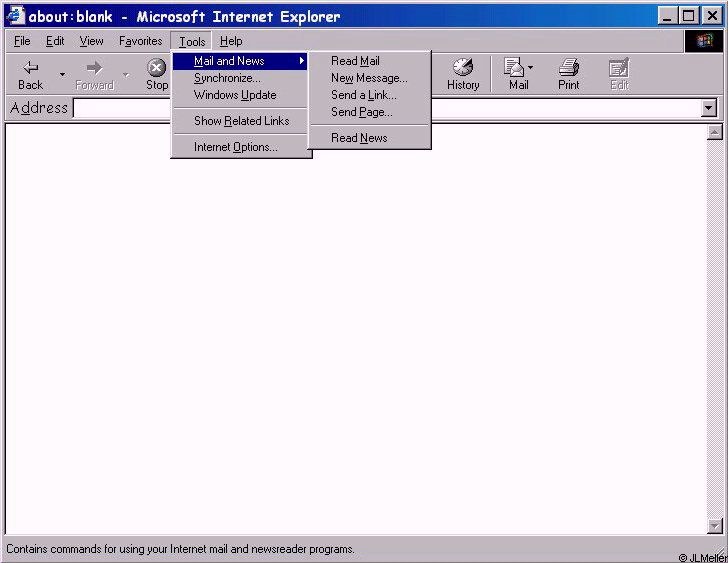Click the Mail toolbar icon
The image size is (728, 563).
click(x=514, y=67)
